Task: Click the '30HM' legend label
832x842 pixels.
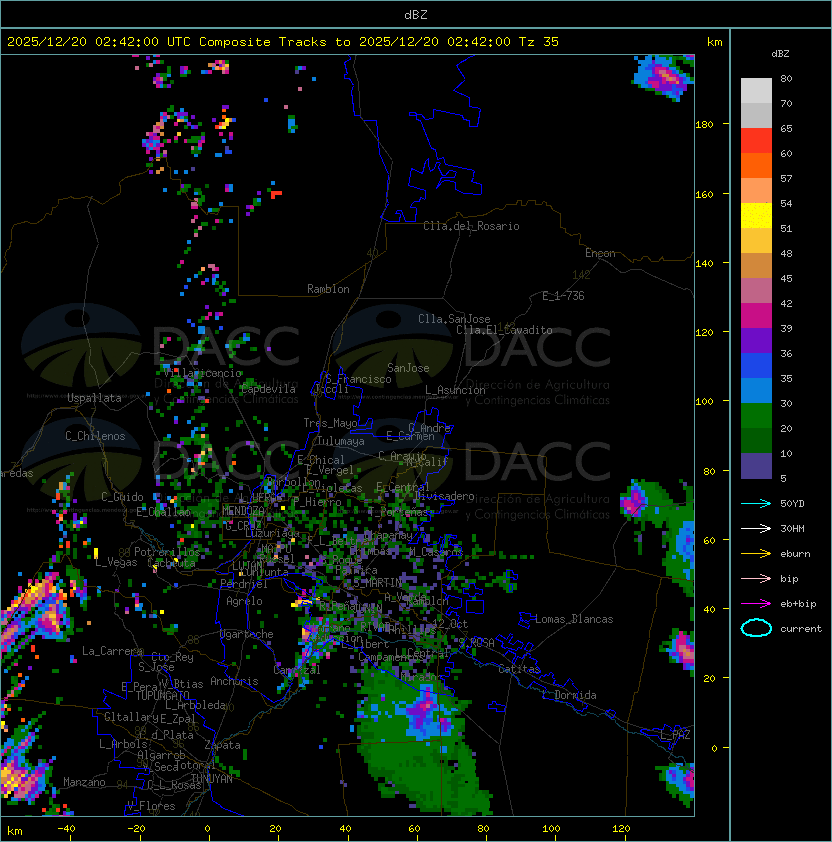Action: (792, 529)
